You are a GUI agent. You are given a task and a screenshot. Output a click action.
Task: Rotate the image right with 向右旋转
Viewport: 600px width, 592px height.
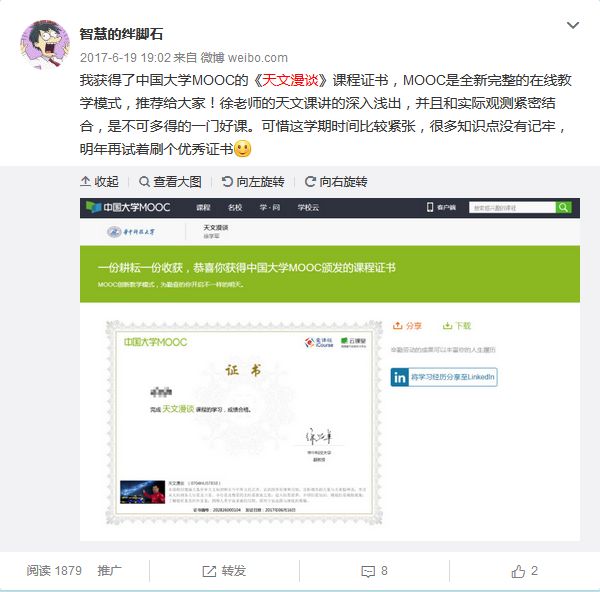[336, 182]
